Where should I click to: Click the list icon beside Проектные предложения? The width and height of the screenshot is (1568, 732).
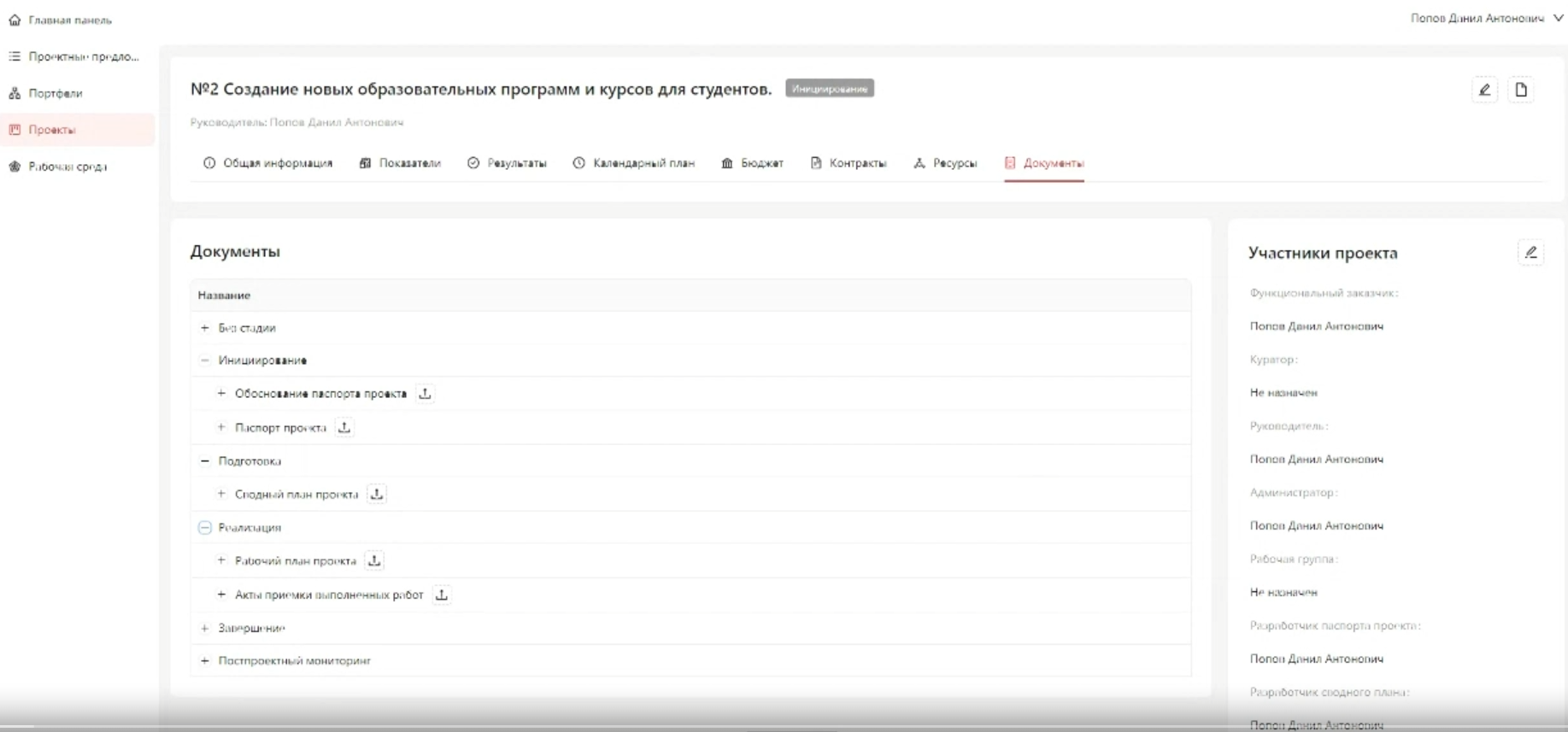[x=15, y=56]
